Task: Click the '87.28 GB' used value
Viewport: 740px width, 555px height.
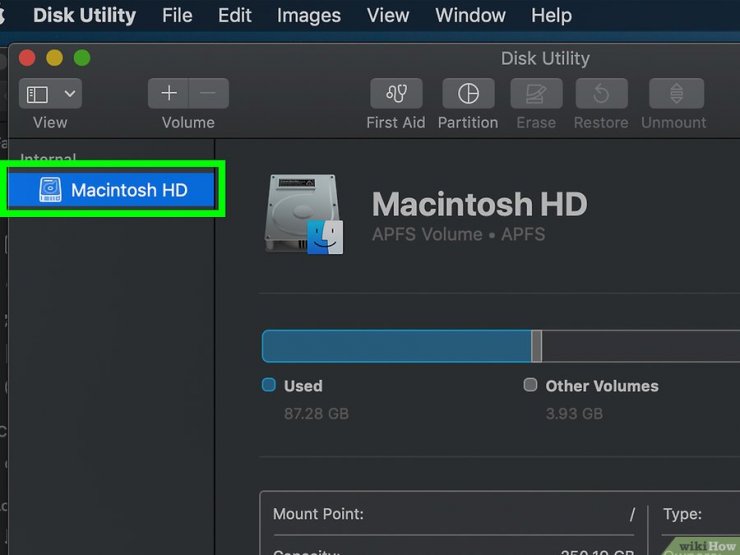Action: pos(316,414)
